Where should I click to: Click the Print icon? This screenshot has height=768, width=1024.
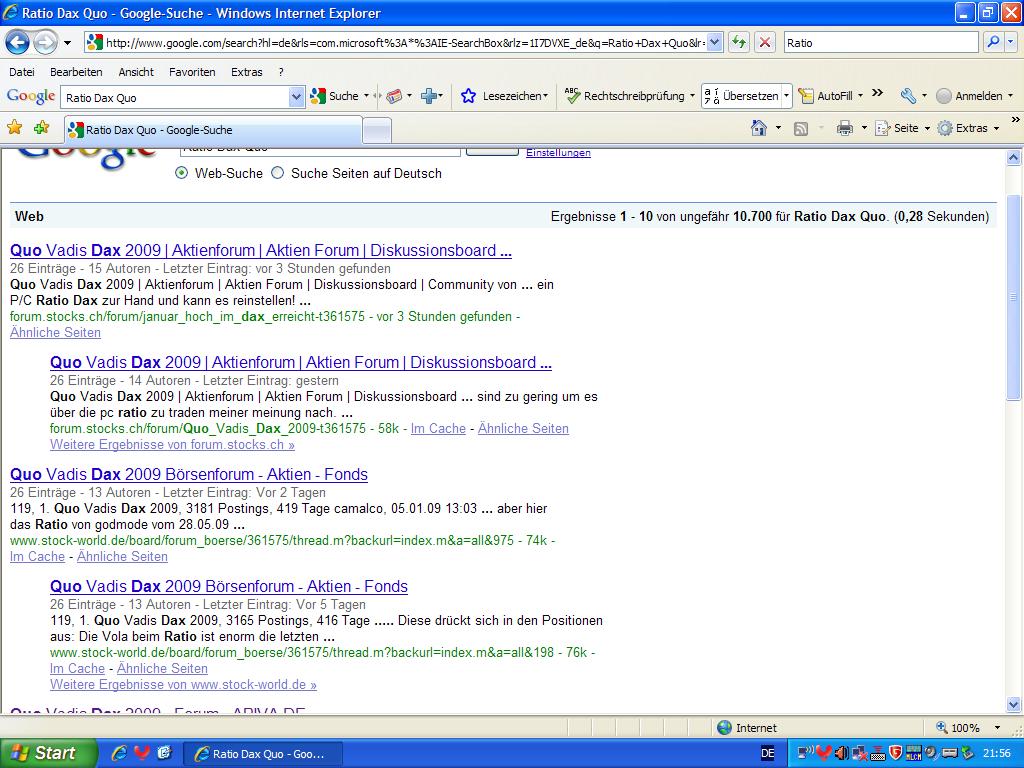click(x=844, y=128)
